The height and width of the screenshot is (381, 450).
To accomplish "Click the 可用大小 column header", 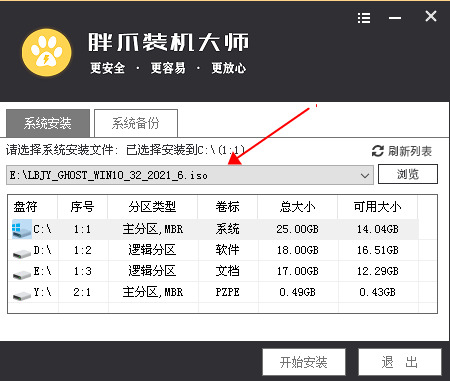I will click(377, 207).
